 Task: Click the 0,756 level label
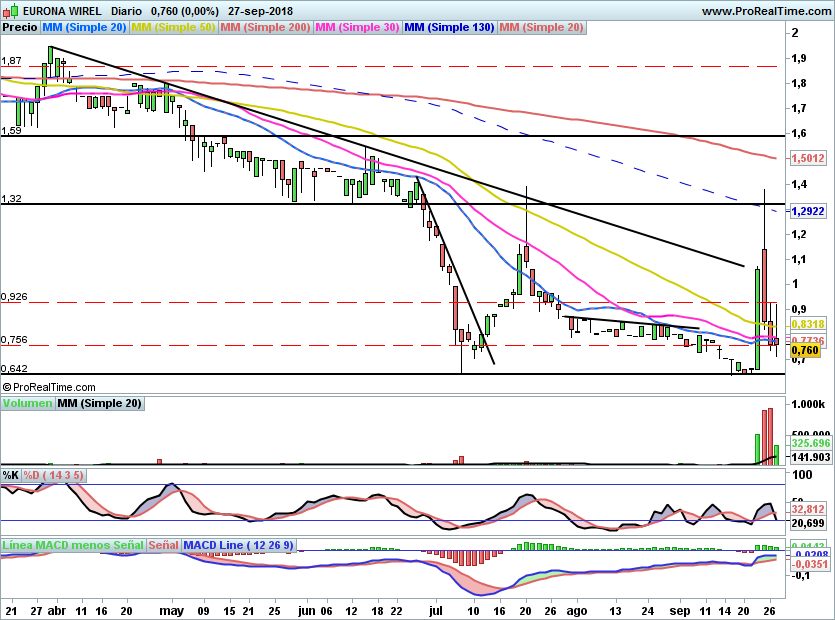[x=14, y=339]
